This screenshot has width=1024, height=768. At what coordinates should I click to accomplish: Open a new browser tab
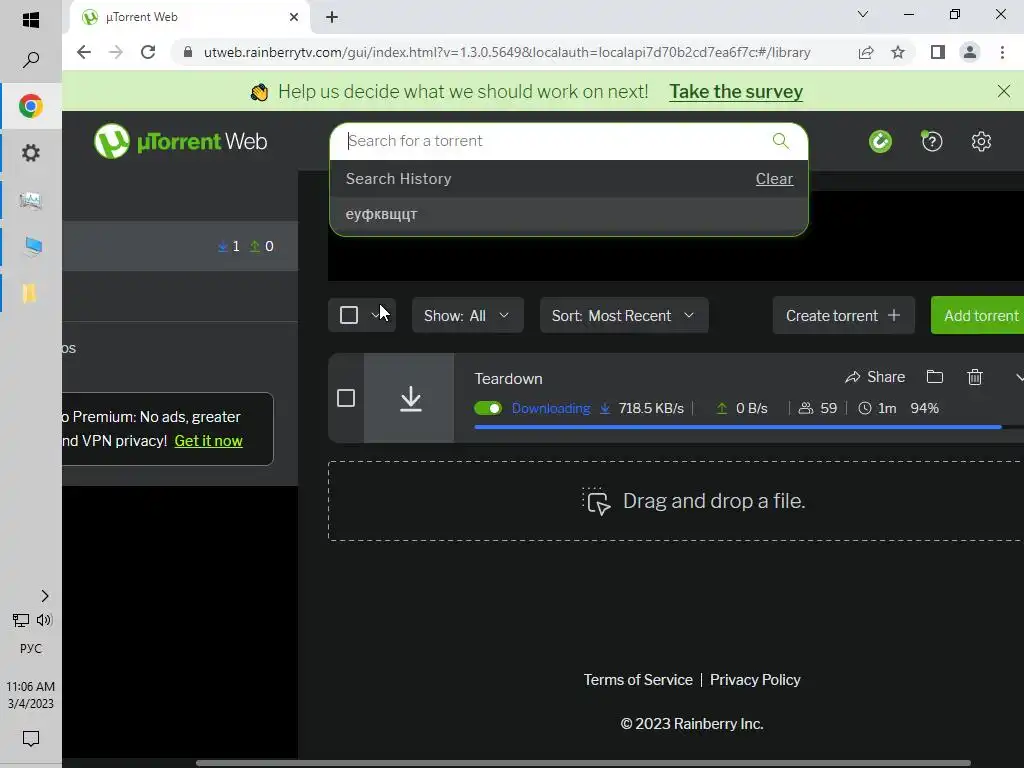[x=332, y=17]
